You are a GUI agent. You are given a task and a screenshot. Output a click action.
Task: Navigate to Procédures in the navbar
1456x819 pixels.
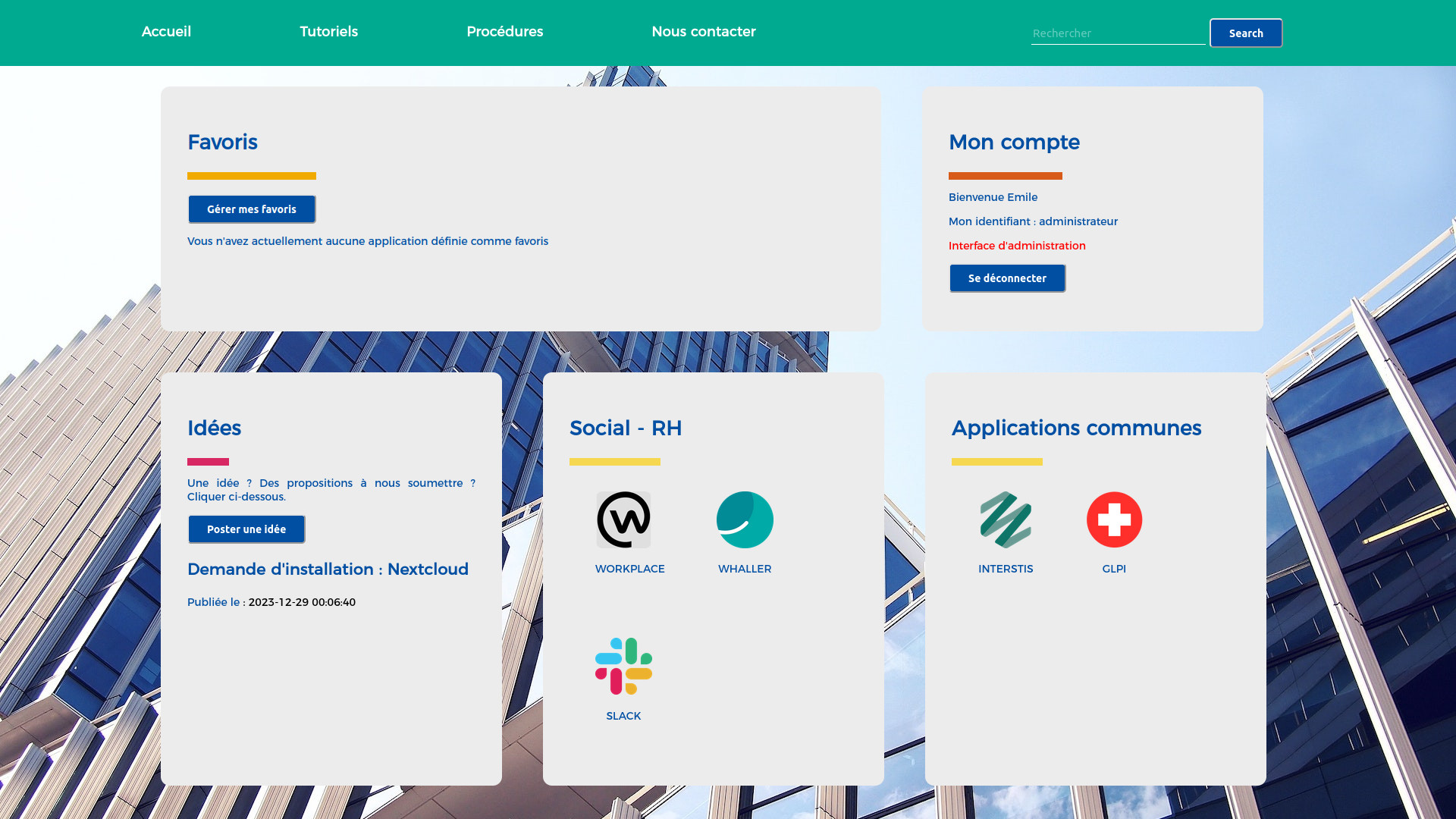click(x=504, y=32)
